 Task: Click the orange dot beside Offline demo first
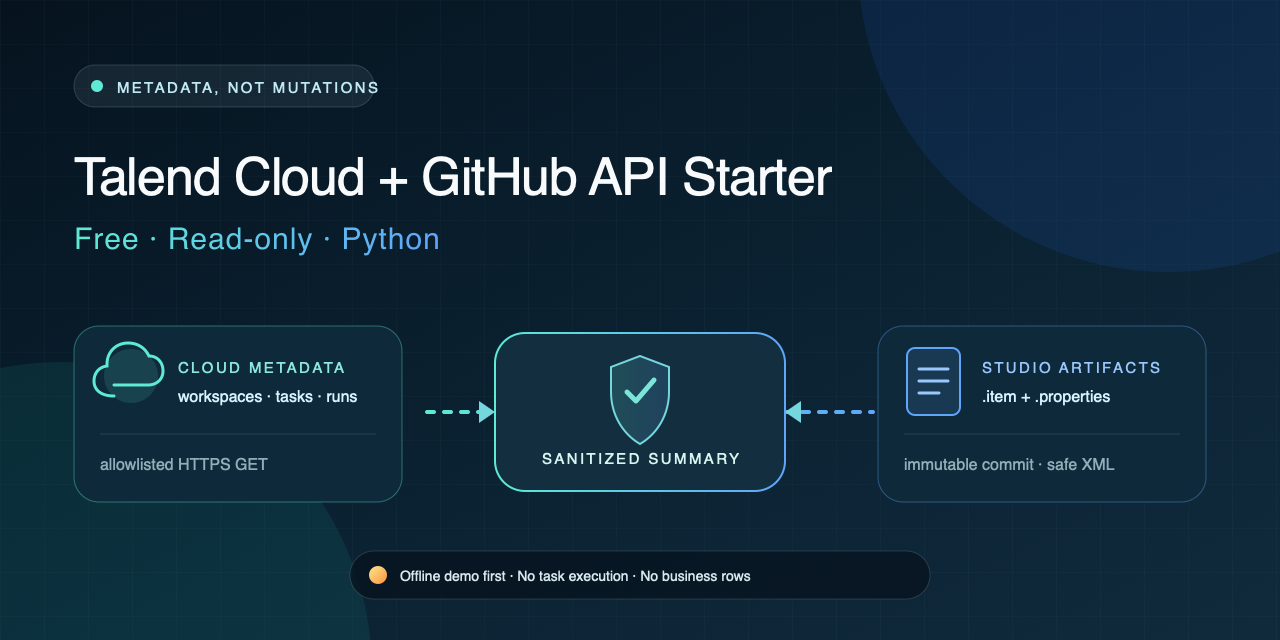point(378,575)
